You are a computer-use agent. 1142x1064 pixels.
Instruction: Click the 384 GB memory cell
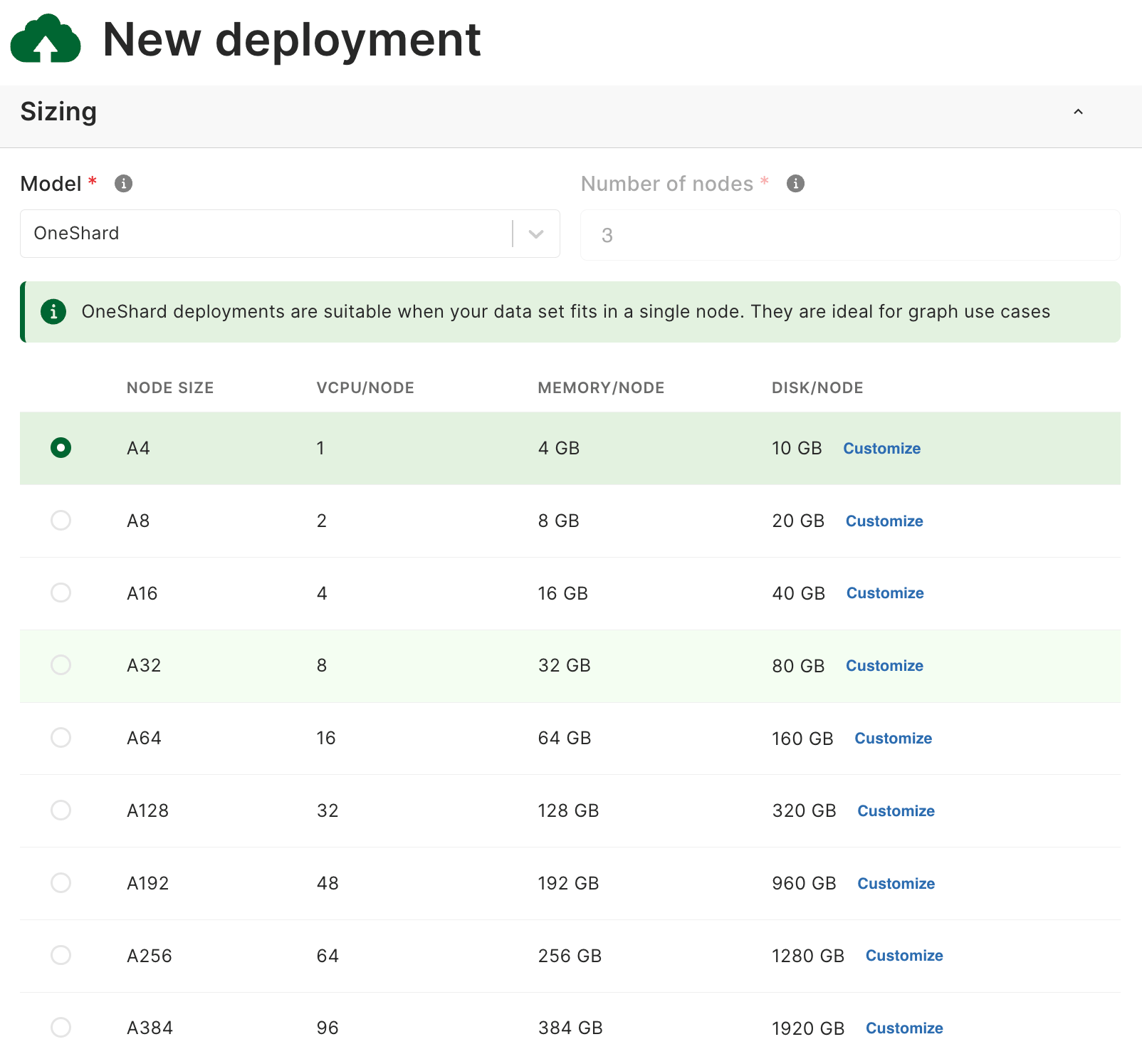pyautogui.click(x=570, y=1028)
